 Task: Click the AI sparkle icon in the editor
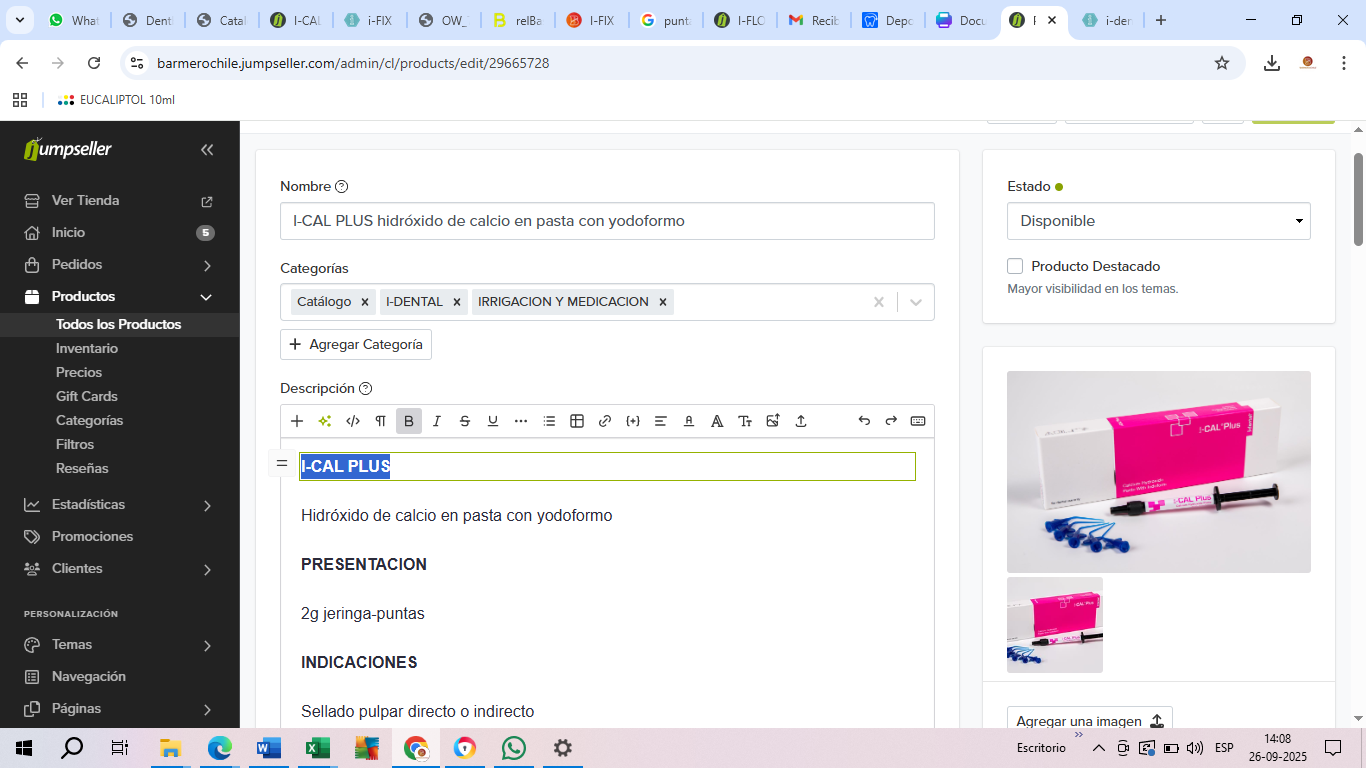tap(324, 421)
